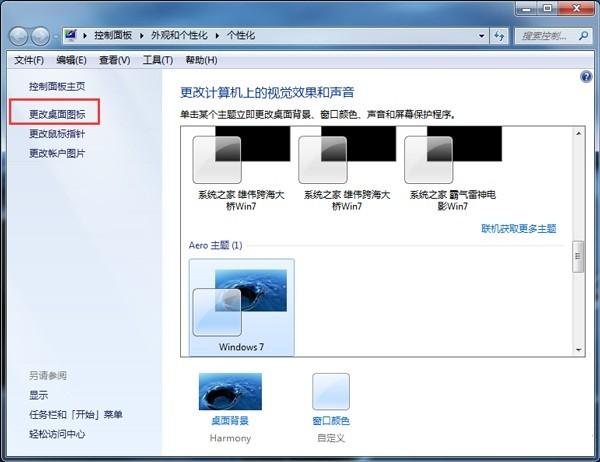Click 控制面板 in the address breadcrumb

tap(113, 36)
